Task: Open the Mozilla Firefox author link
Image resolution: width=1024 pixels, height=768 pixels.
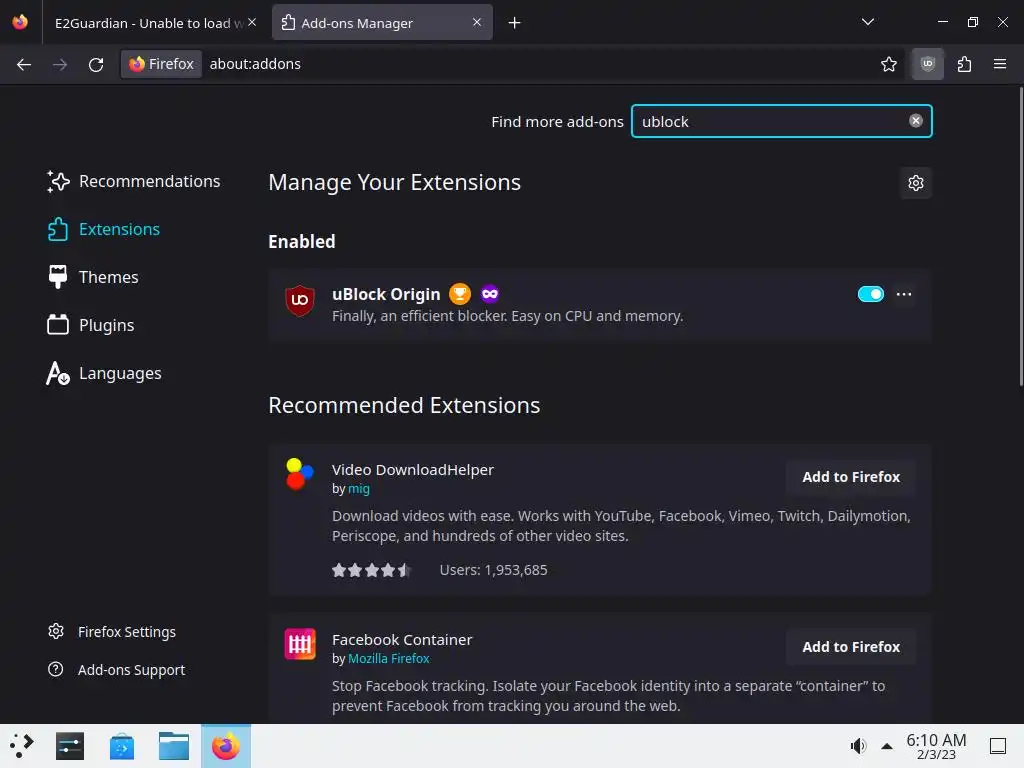Action: tap(389, 658)
